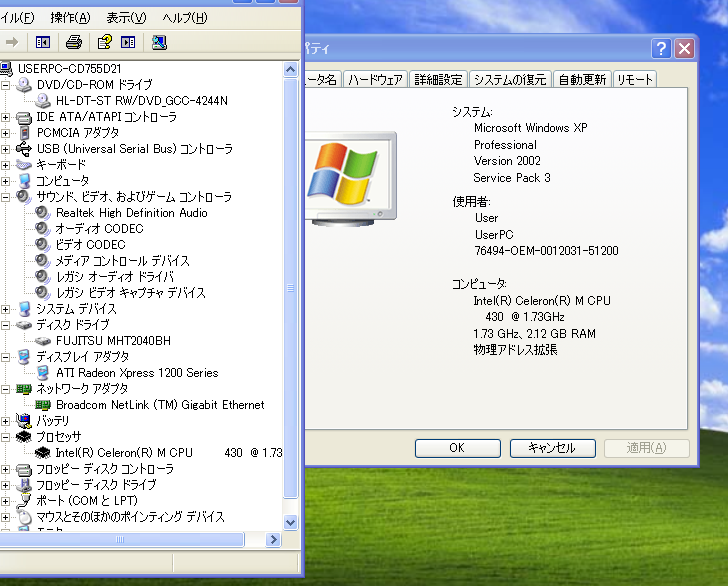Click the scan for hardware changes icon
The image size is (728, 586).
pyautogui.click(x=159, y=42)
